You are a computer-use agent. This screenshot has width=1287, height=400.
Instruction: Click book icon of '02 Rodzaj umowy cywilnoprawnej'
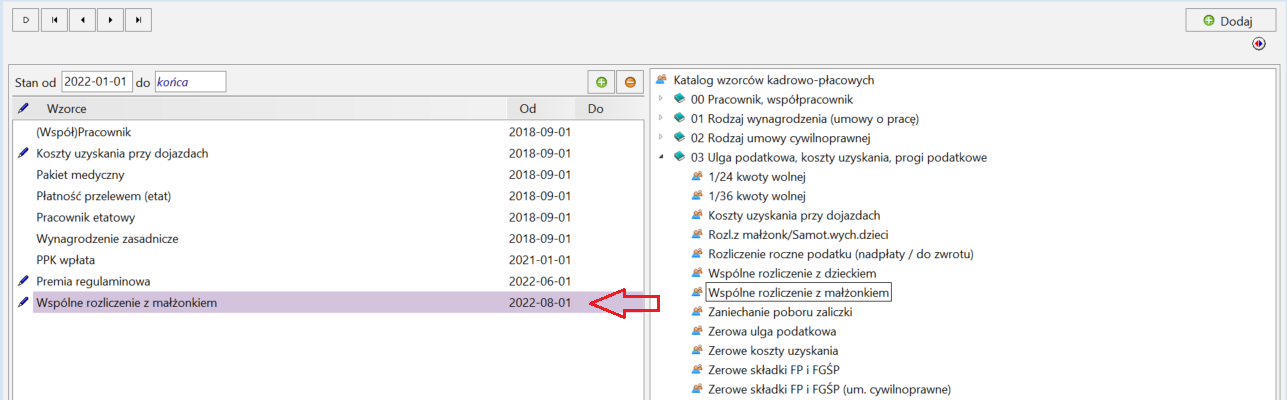[x=680, y=137]
